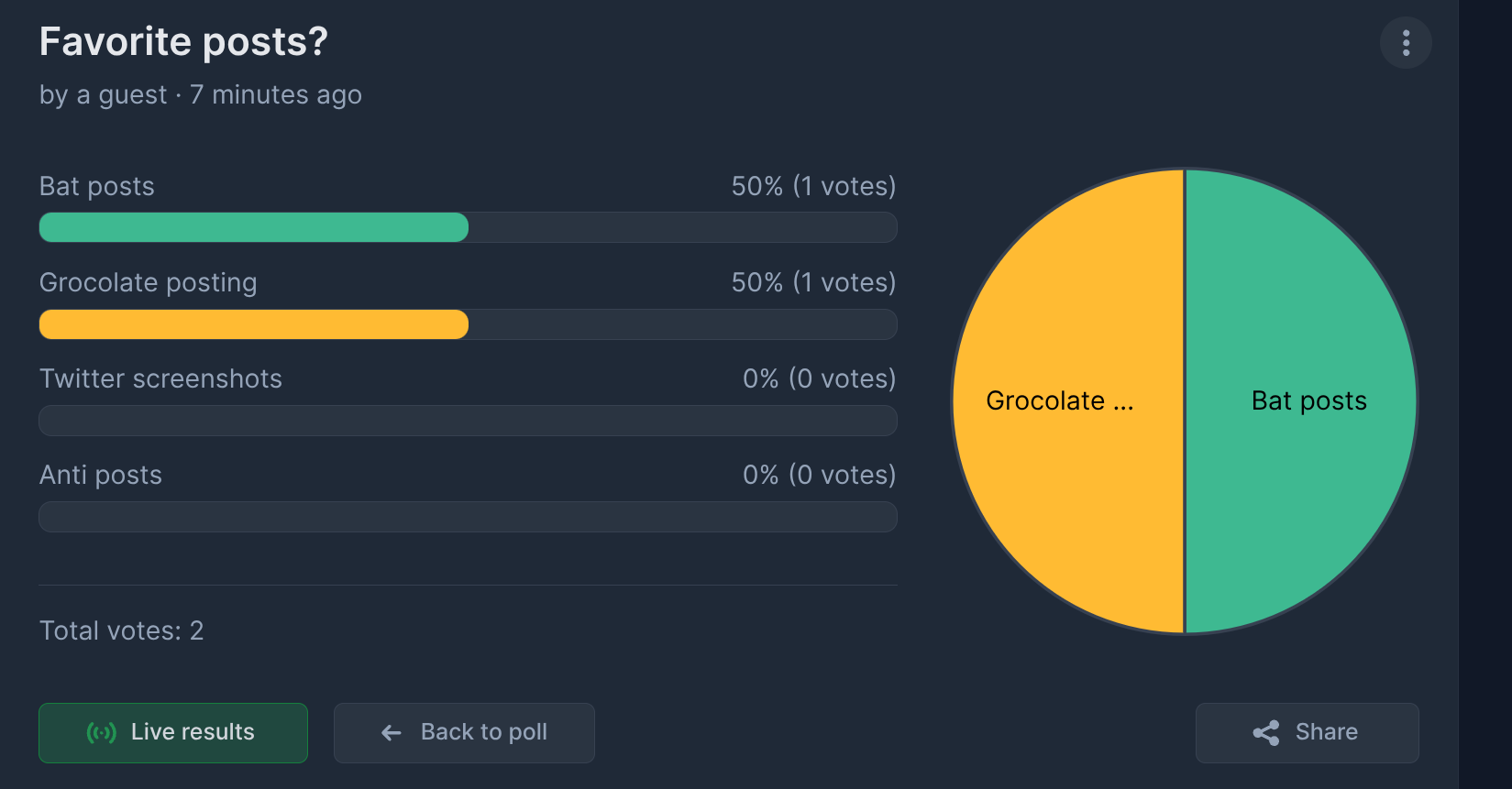Click the Bat posts option label
Image resolution: width=1512 pixels, height=789 pixels.
coord(97,186)
